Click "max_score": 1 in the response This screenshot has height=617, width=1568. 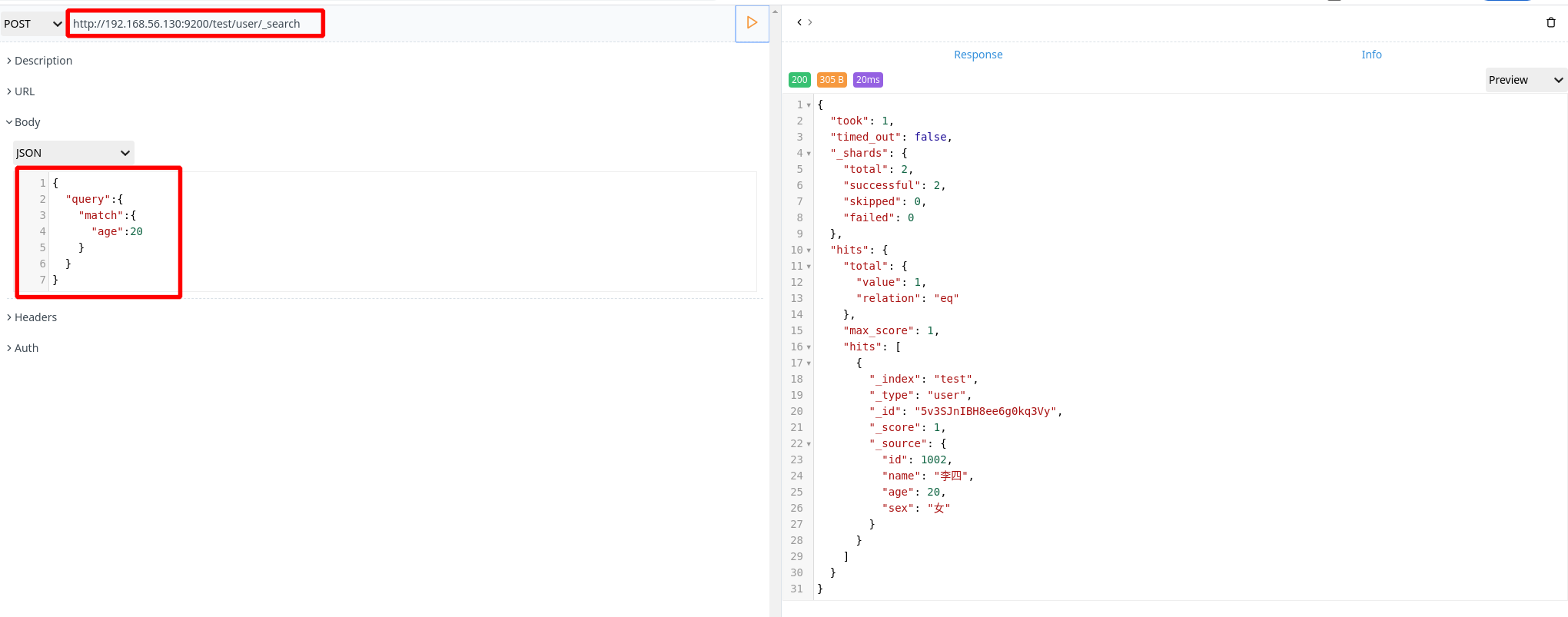point(891,330)
